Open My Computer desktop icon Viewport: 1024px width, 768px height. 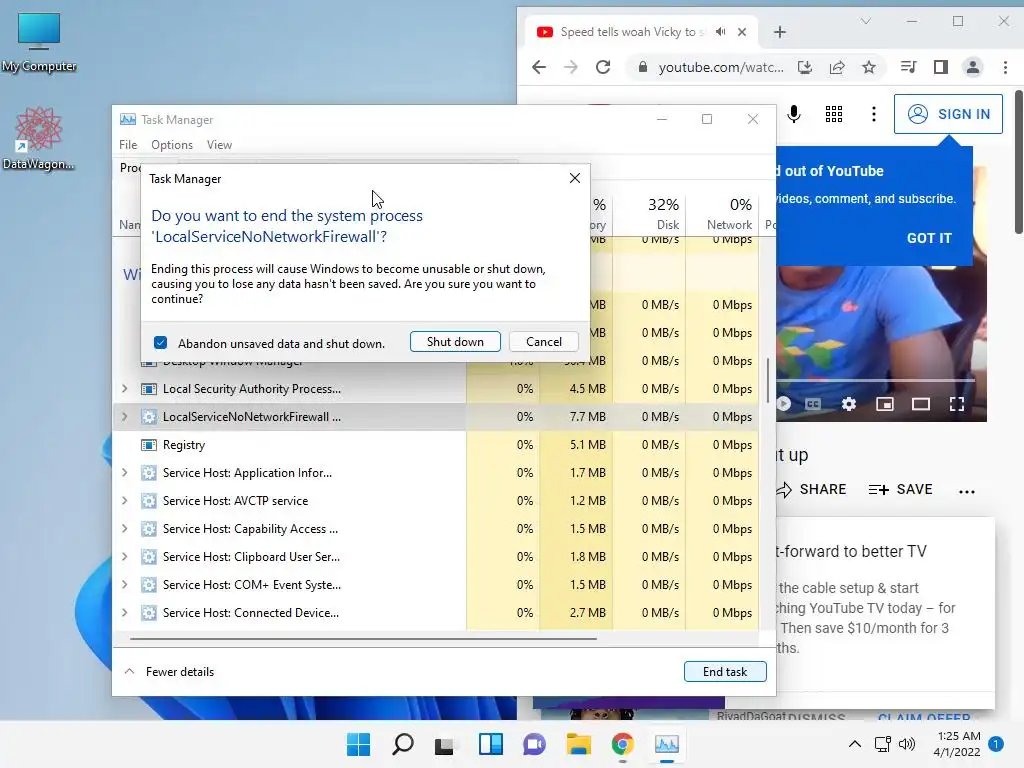pos(39,43)
